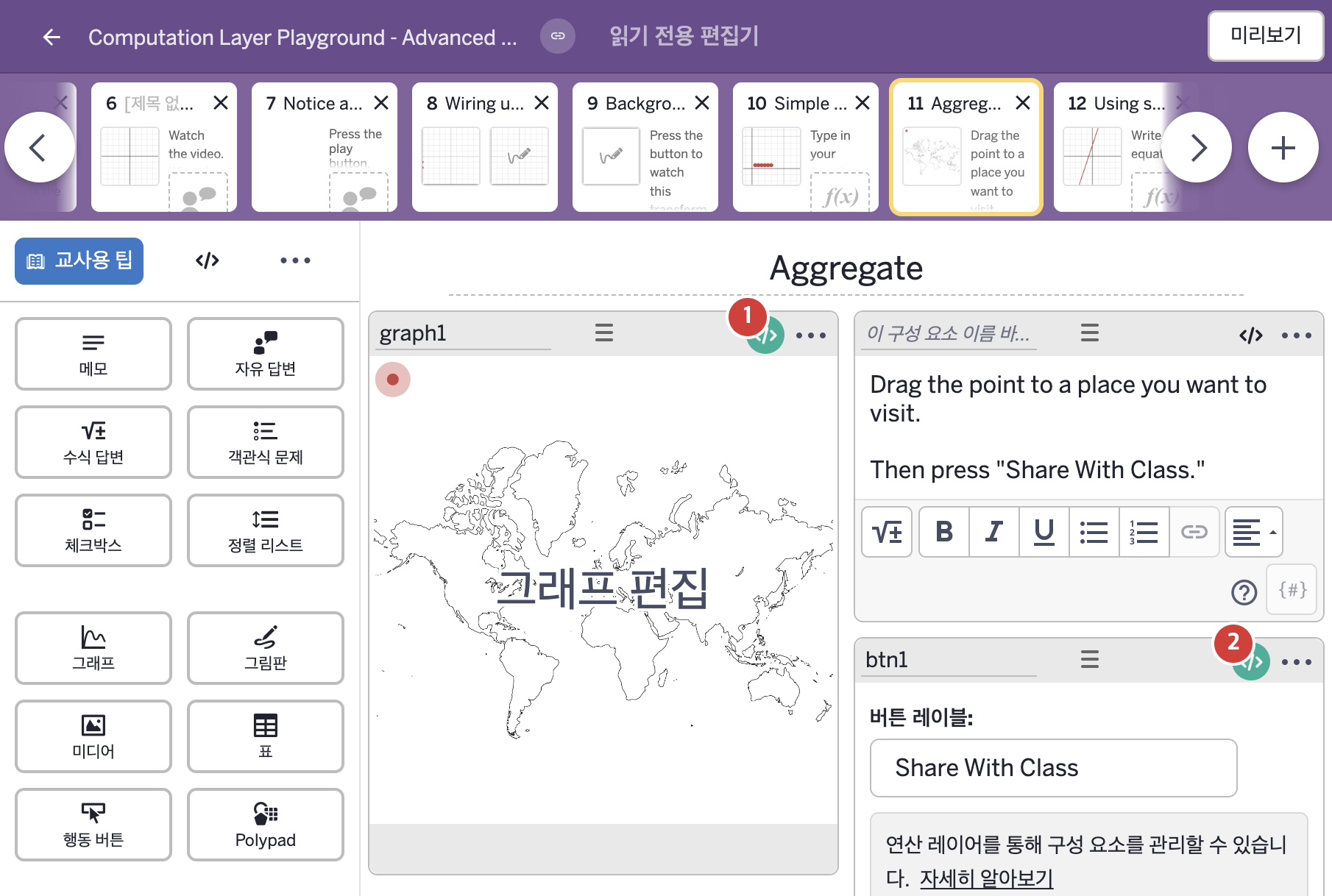1332x896 pixels.
Task: Add a 표 table component
Action: [x=266, y=736]
